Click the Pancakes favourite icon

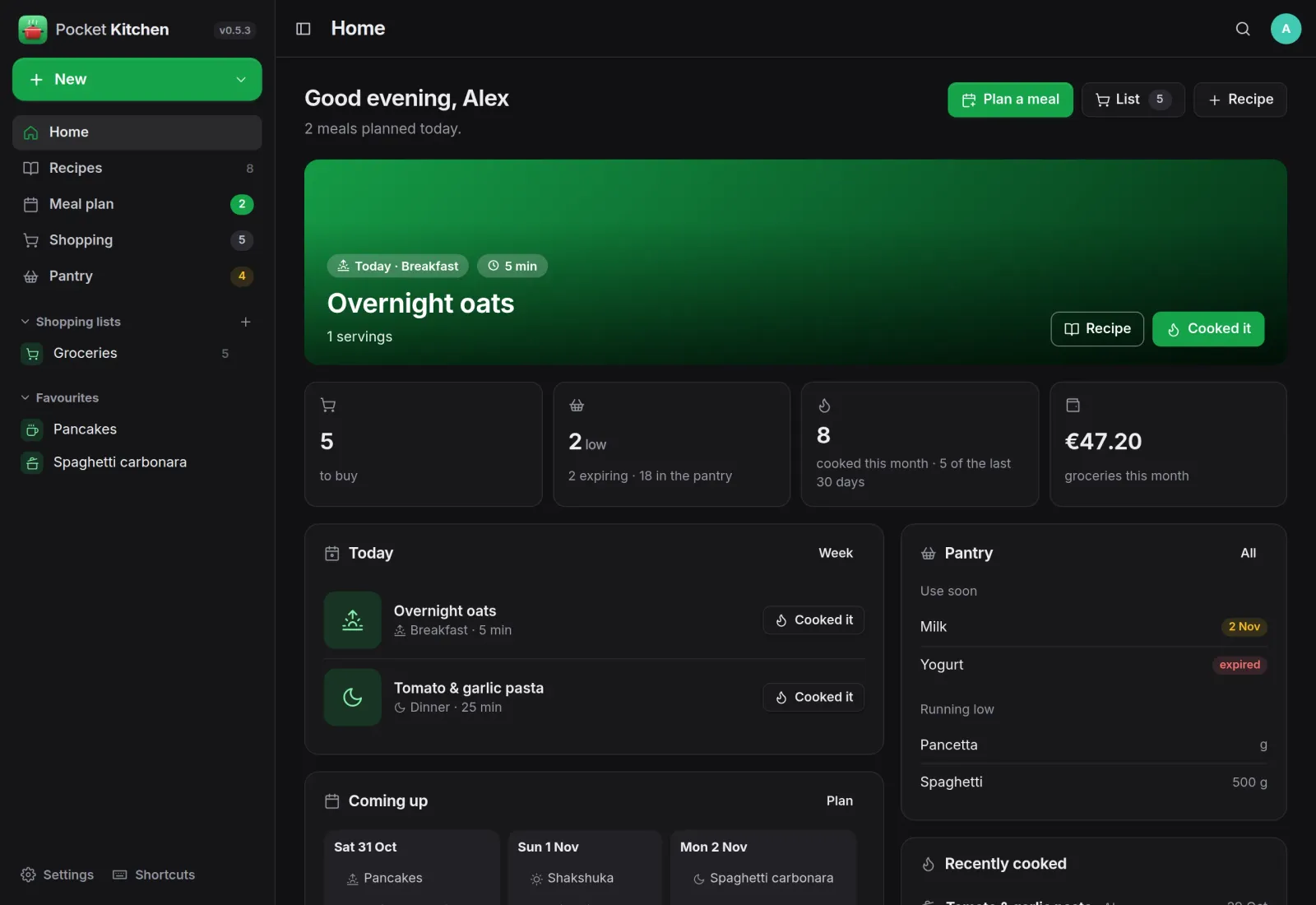32,429
